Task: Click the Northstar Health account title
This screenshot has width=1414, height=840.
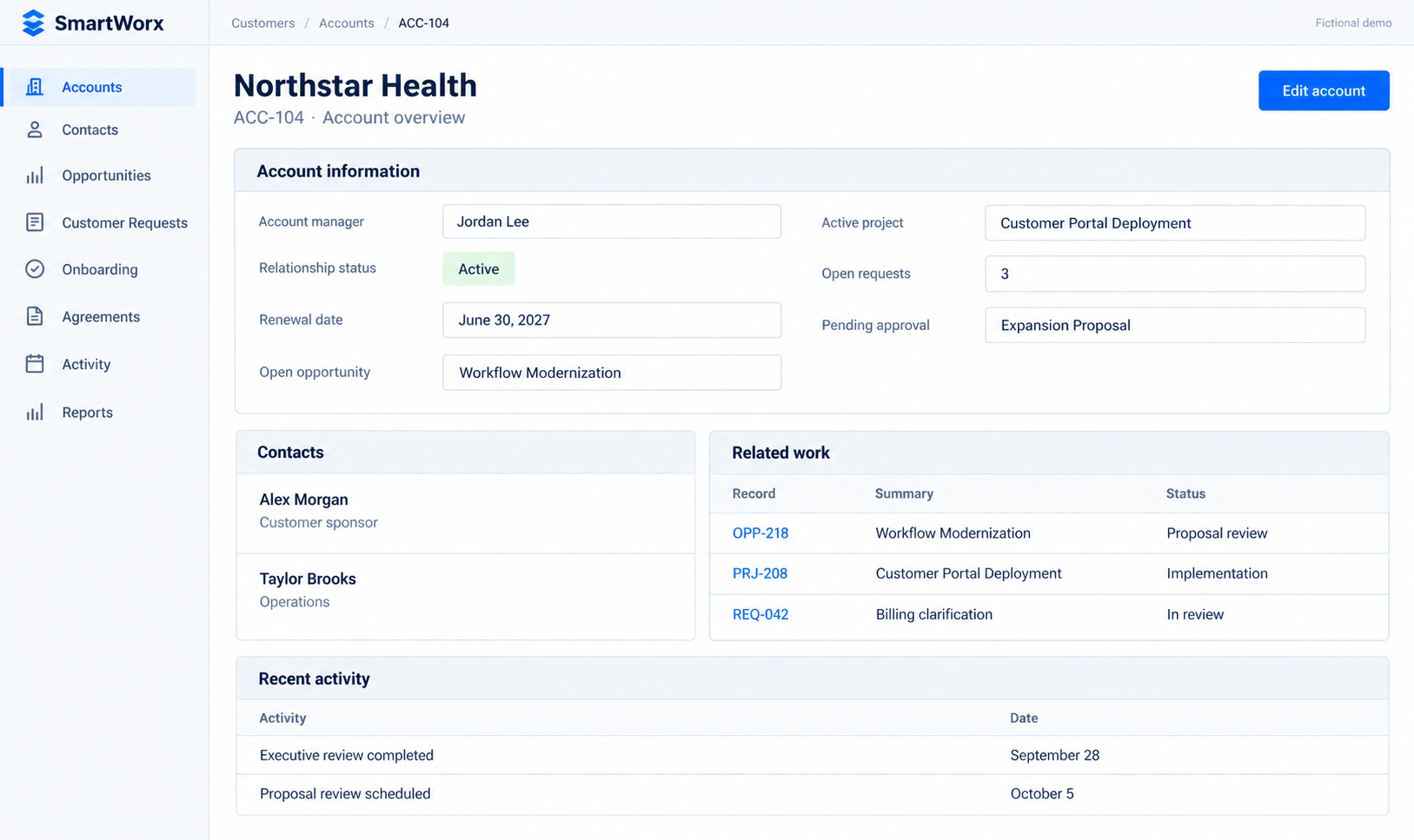Action: (x=355, y=85)
